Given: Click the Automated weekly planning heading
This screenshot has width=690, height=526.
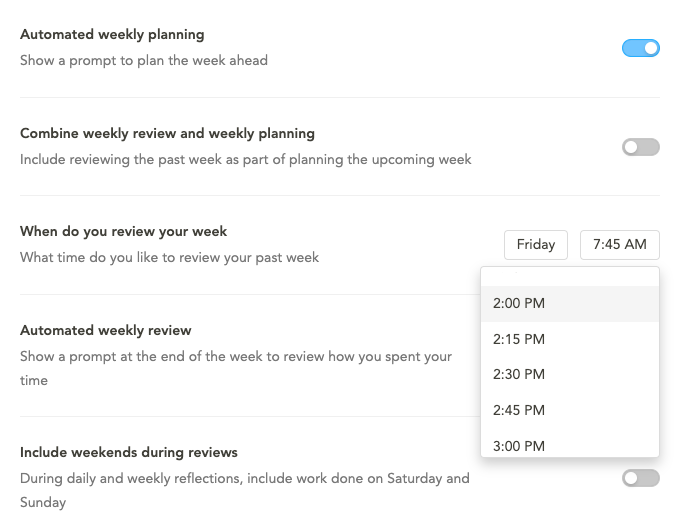Looking at the screenshot, I should coord(112,34).
